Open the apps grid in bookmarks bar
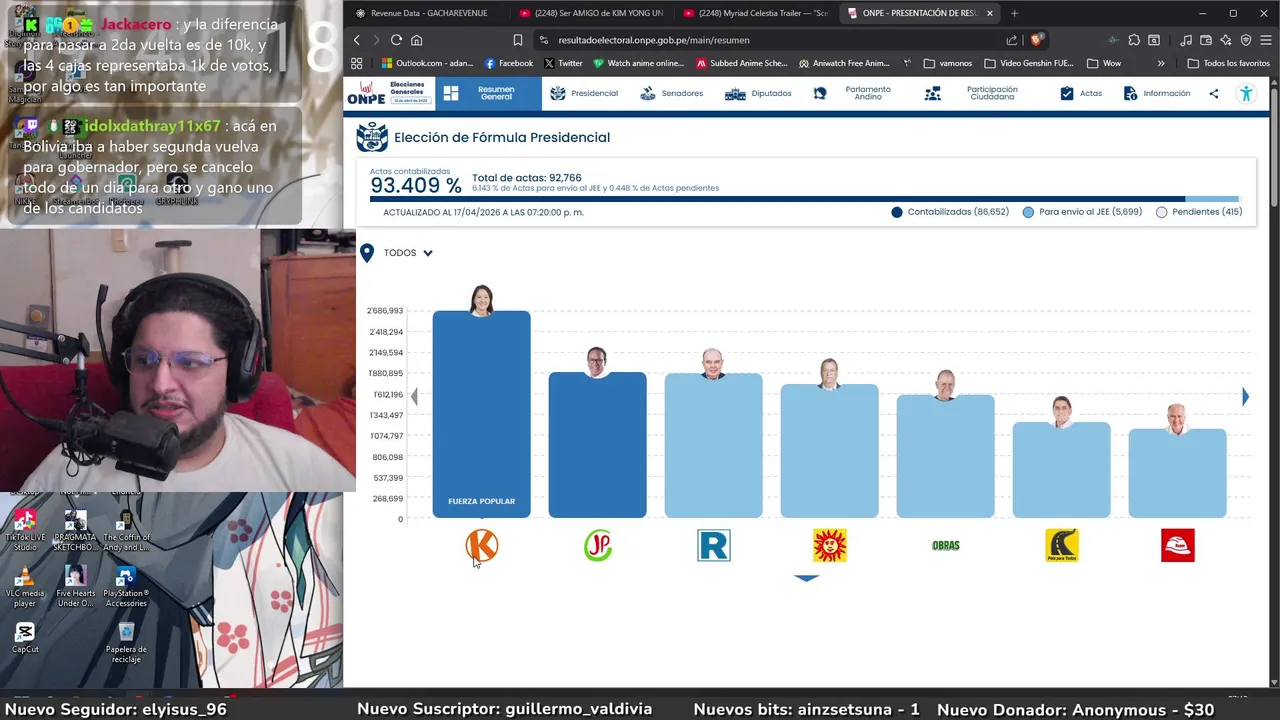This screenshot has height=720, width=1280. 357,63
